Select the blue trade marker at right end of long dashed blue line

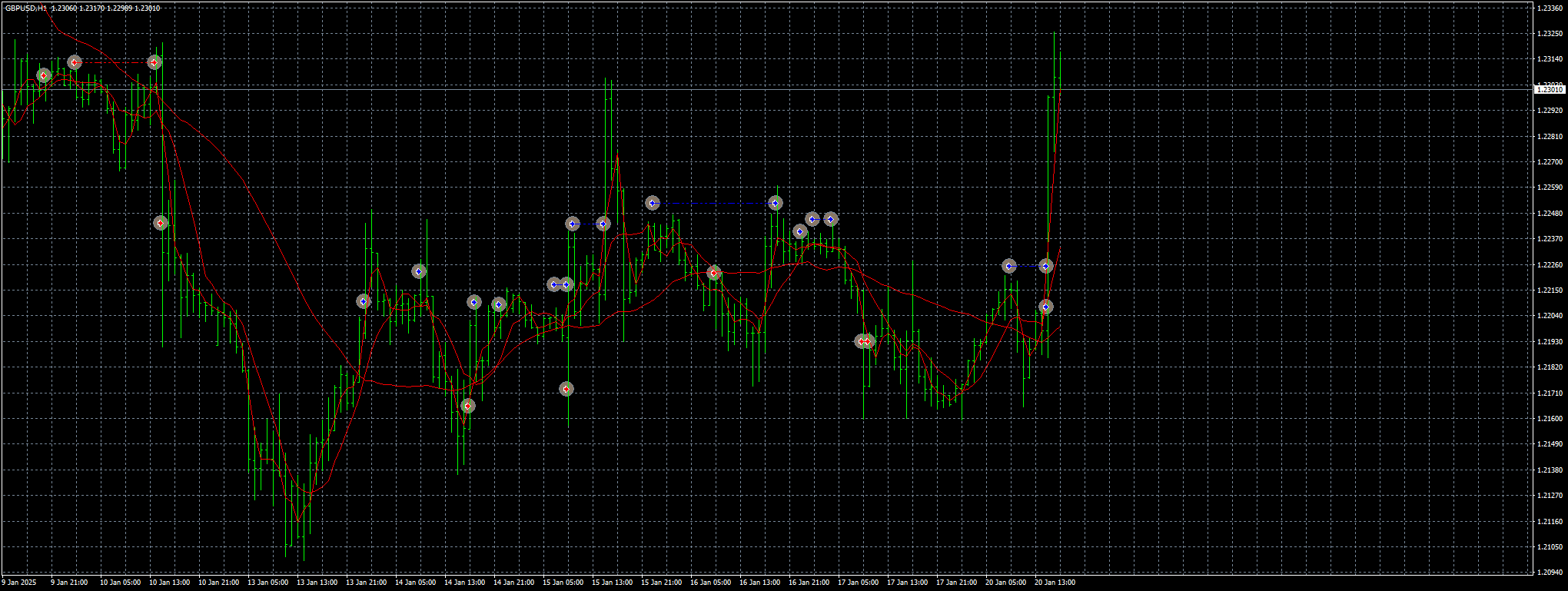click(776, 203)
